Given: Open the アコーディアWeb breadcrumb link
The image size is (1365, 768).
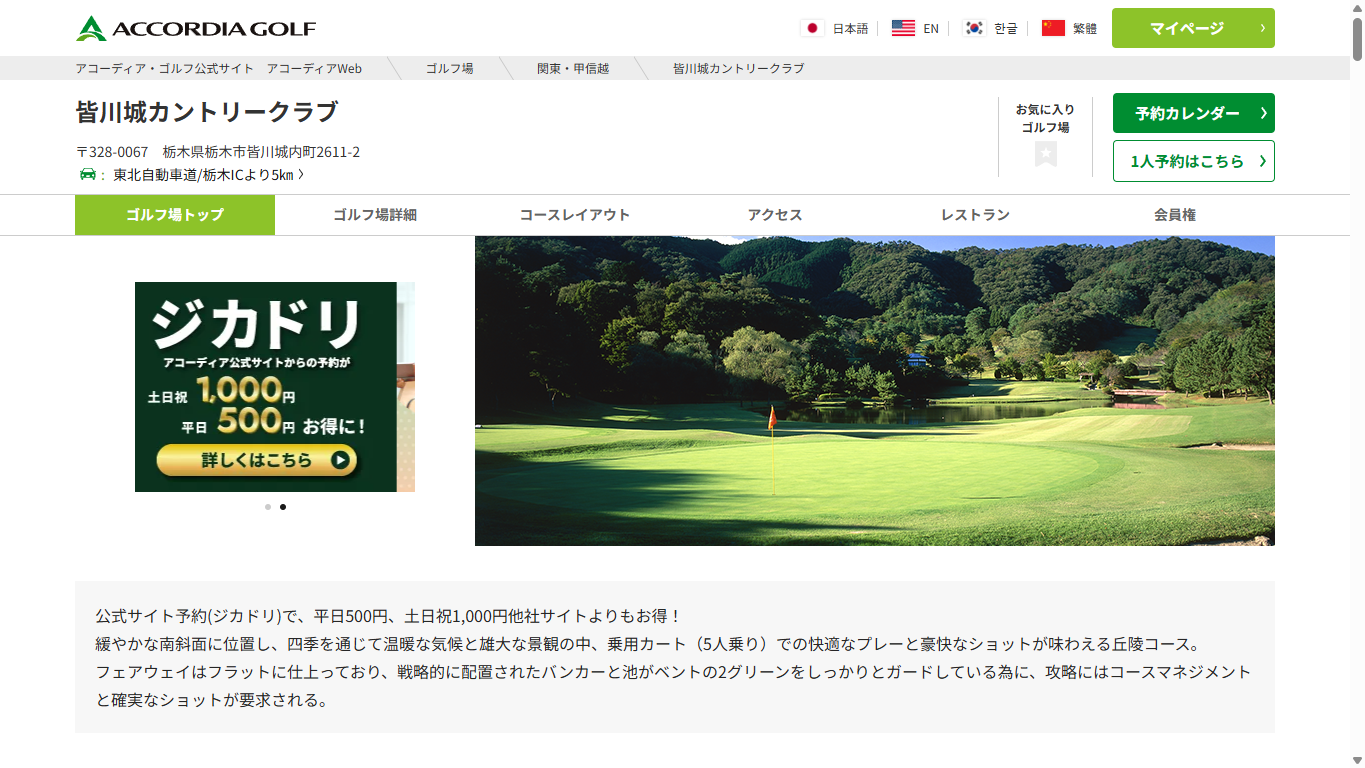Looking at the screenshot, I should [219, 68].
